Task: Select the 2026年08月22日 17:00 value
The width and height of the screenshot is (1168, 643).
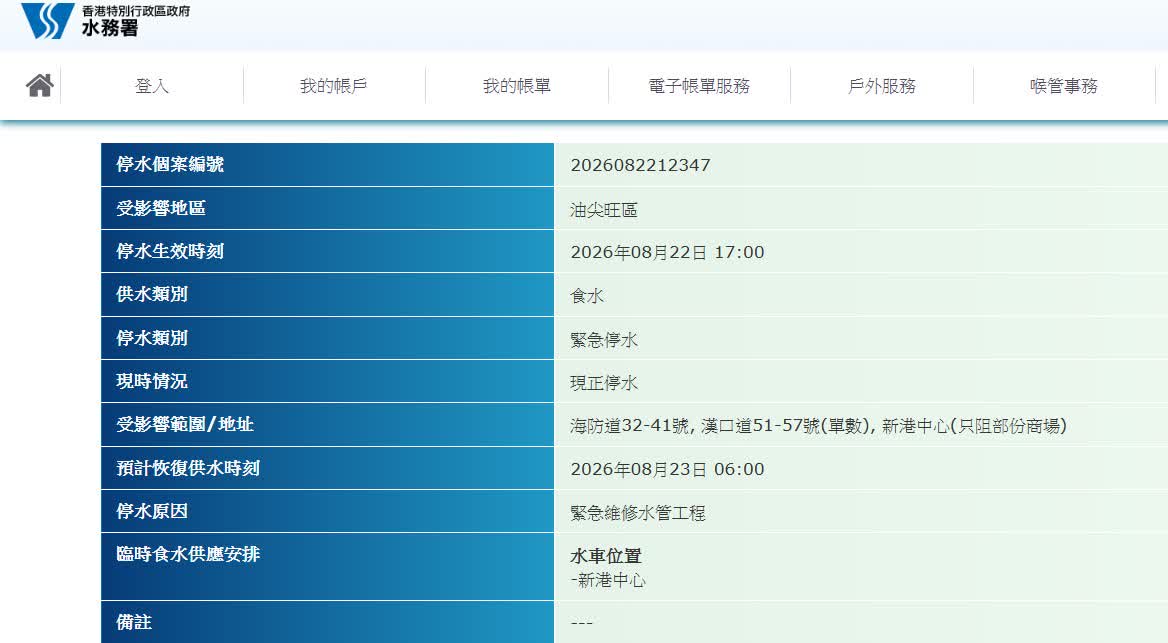Action: (667, 253)
